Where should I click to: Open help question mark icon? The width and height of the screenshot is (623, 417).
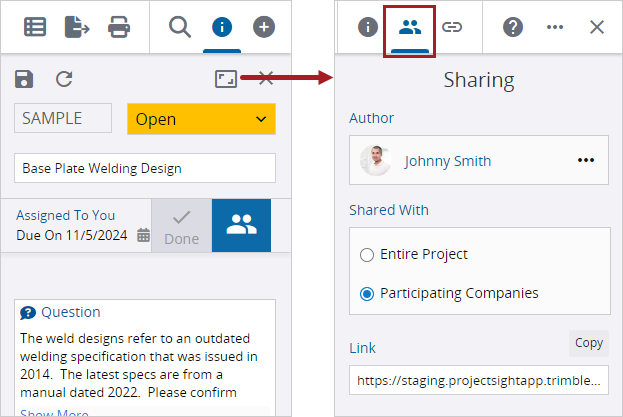513,27
